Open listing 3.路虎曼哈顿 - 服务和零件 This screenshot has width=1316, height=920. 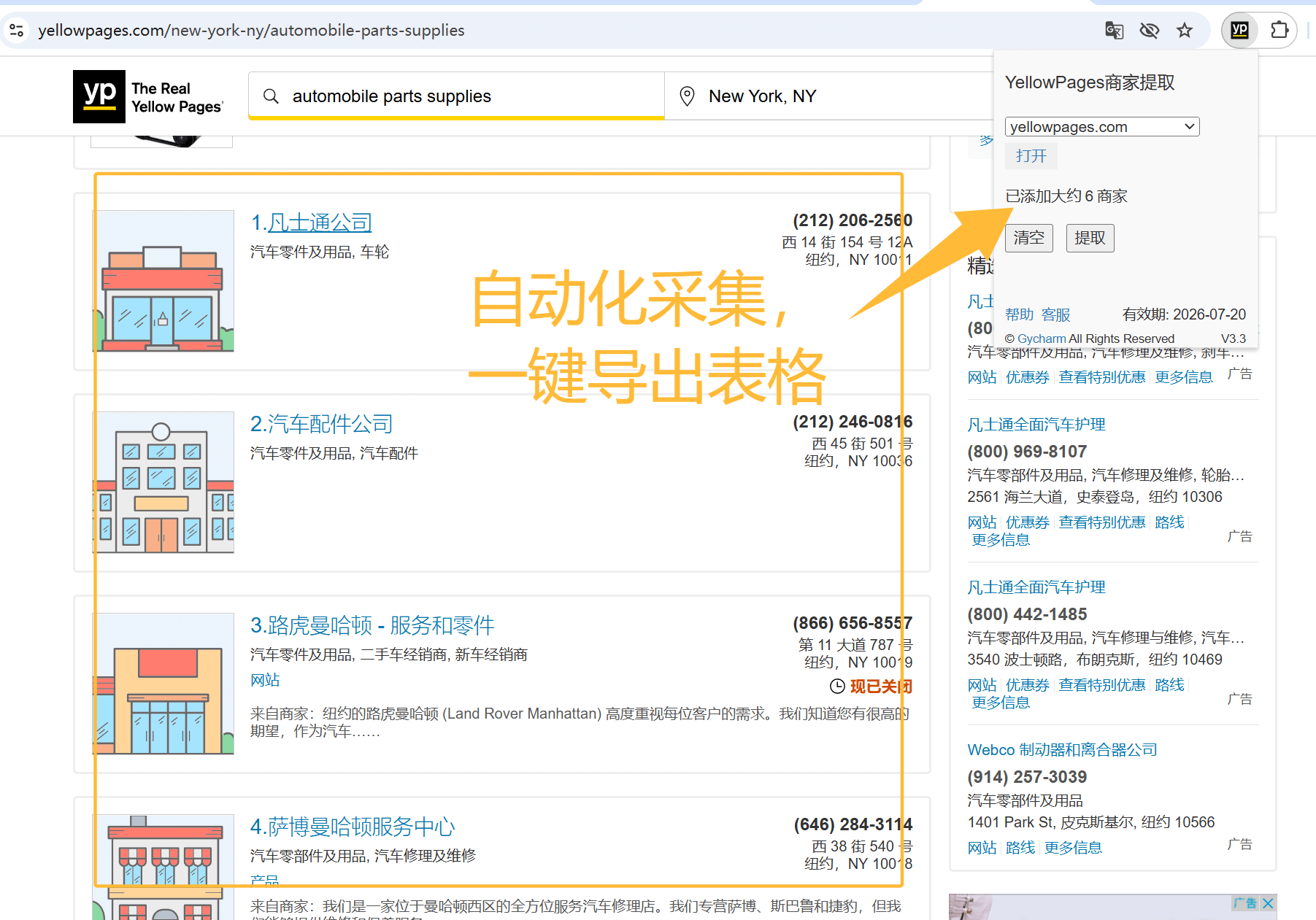point(372,625)
